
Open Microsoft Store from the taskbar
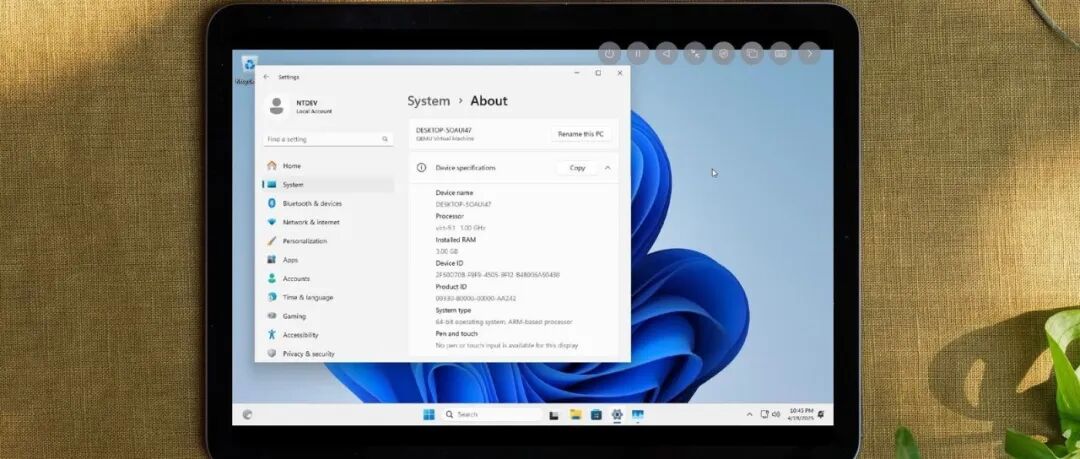596,414
